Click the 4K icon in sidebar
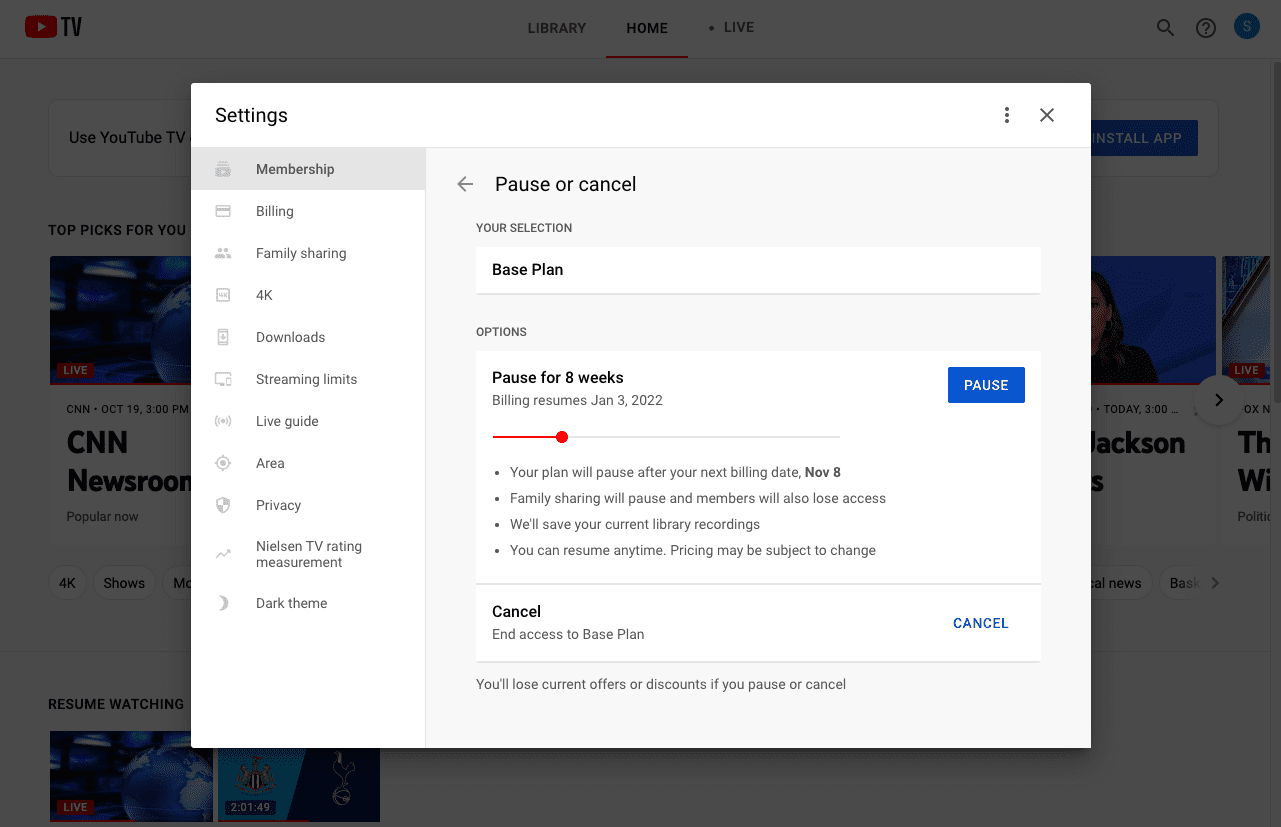The width and height of the screenshot is (1281, 827). pyautogui.click(x=223, y=295)
